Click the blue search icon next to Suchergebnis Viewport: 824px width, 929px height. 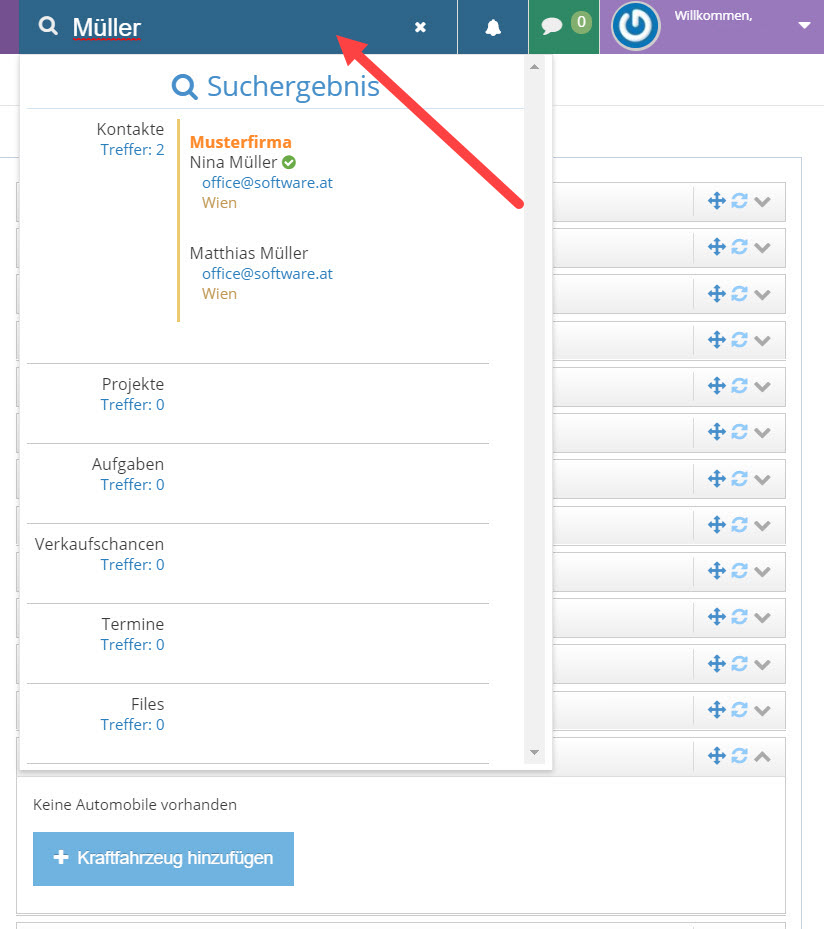[185, 87]
